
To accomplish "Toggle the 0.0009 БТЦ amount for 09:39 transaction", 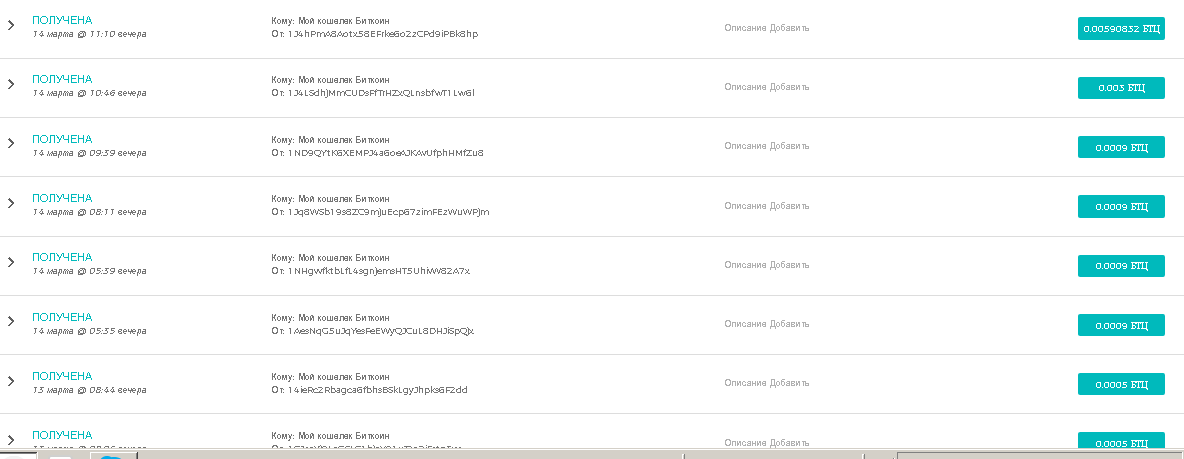I will click(x=1121, y=147).
